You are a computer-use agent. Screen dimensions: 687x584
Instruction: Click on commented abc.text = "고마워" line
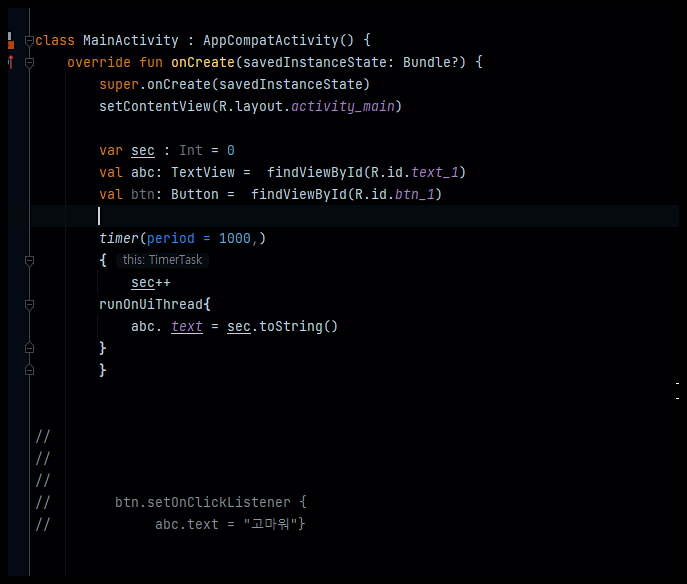pos(230,524)
